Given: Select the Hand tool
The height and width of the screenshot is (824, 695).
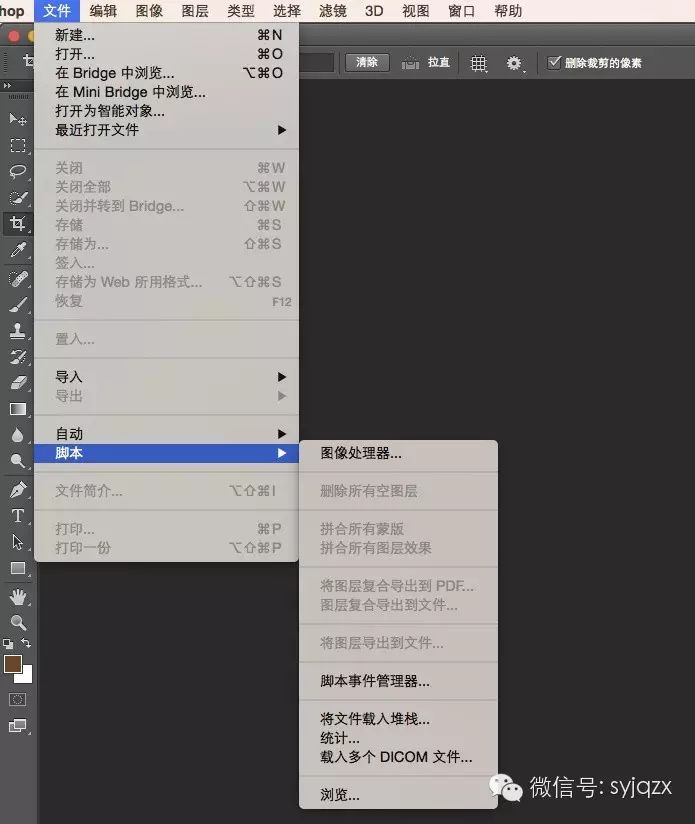Looking at the screenshot, I should [18, 597].
